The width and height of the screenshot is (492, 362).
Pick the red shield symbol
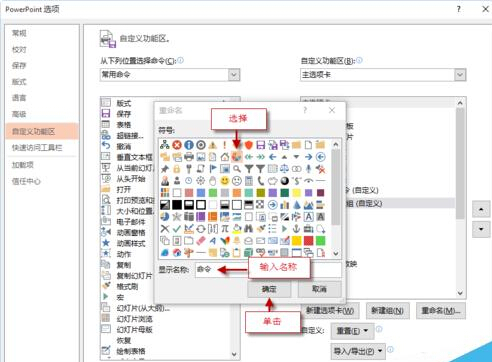[249, 145]
